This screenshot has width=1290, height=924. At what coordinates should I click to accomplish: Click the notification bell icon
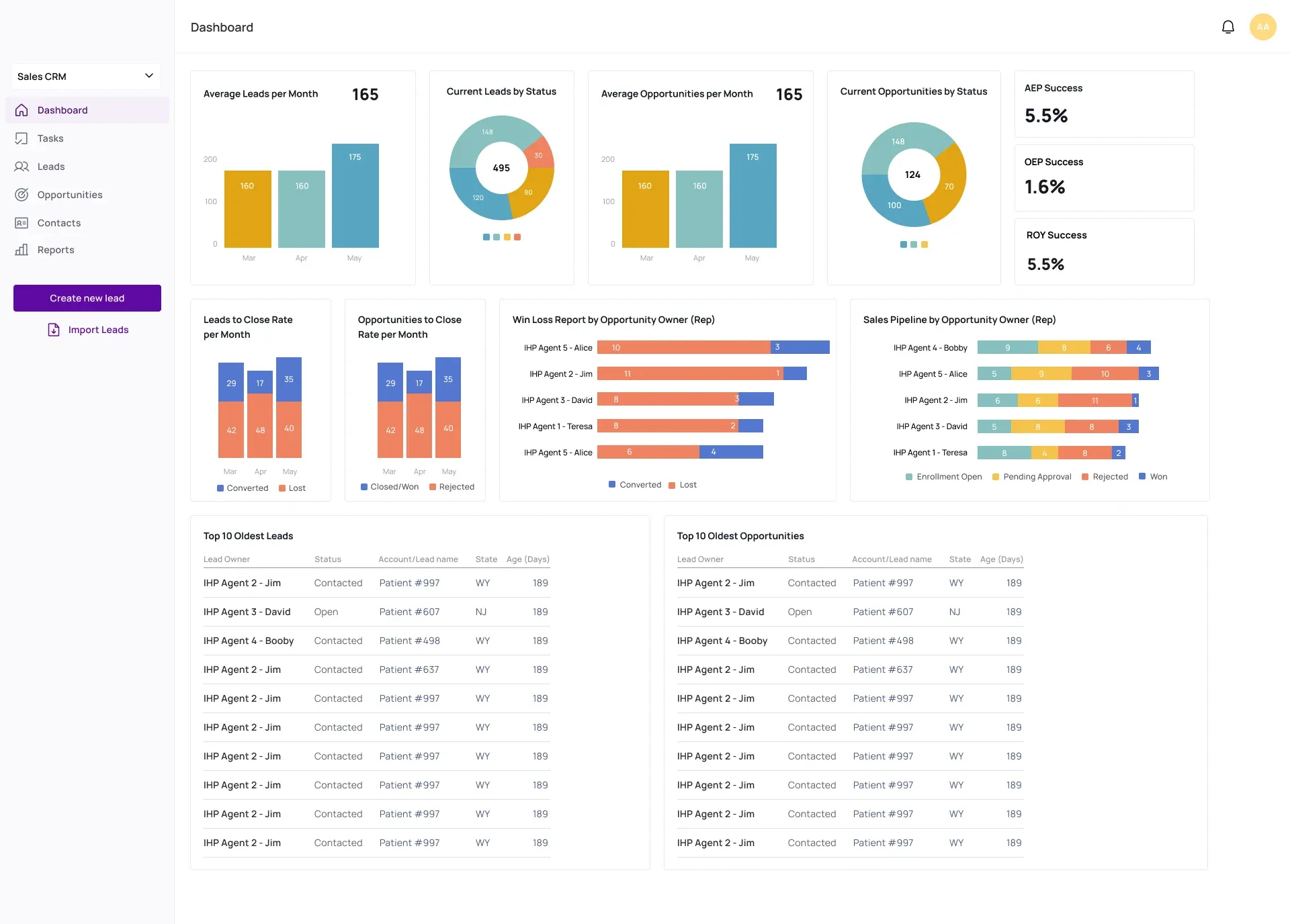[x=1228, y=27]
